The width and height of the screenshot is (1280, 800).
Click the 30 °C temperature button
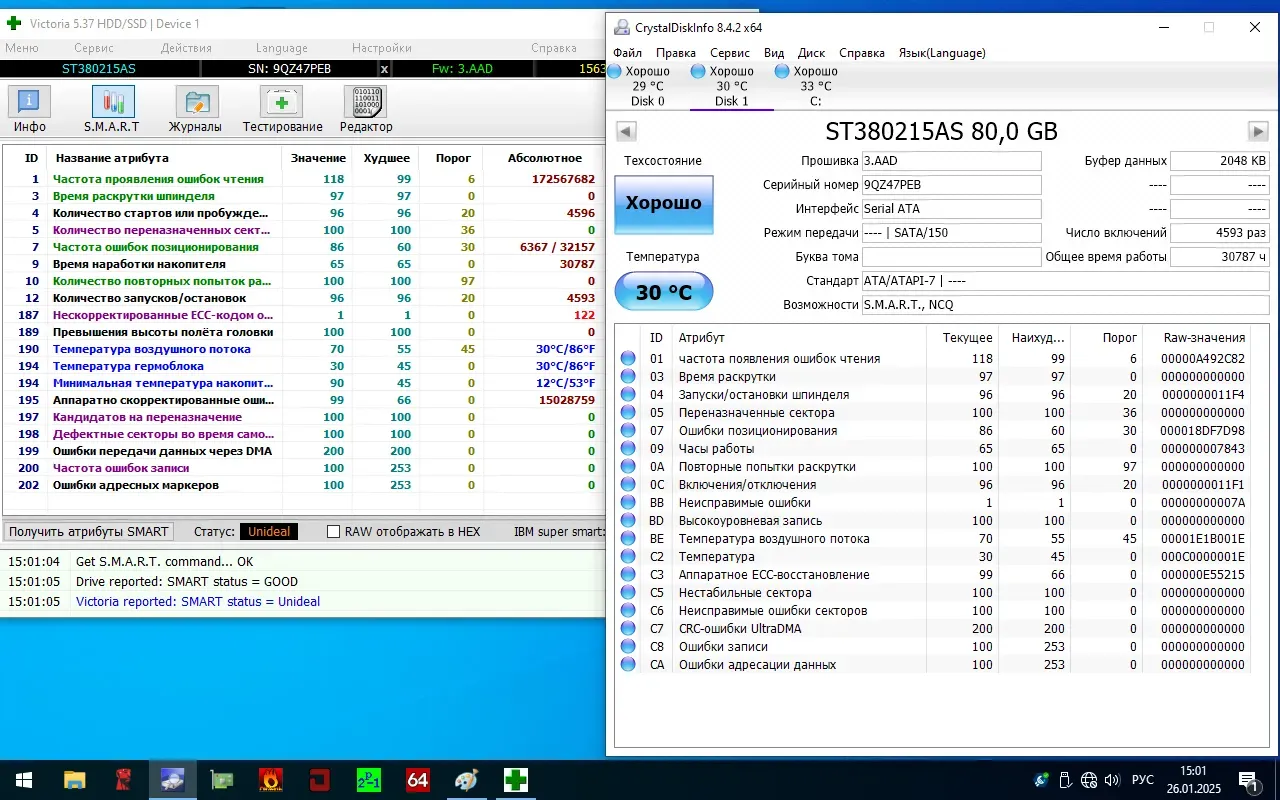(664, 292)
